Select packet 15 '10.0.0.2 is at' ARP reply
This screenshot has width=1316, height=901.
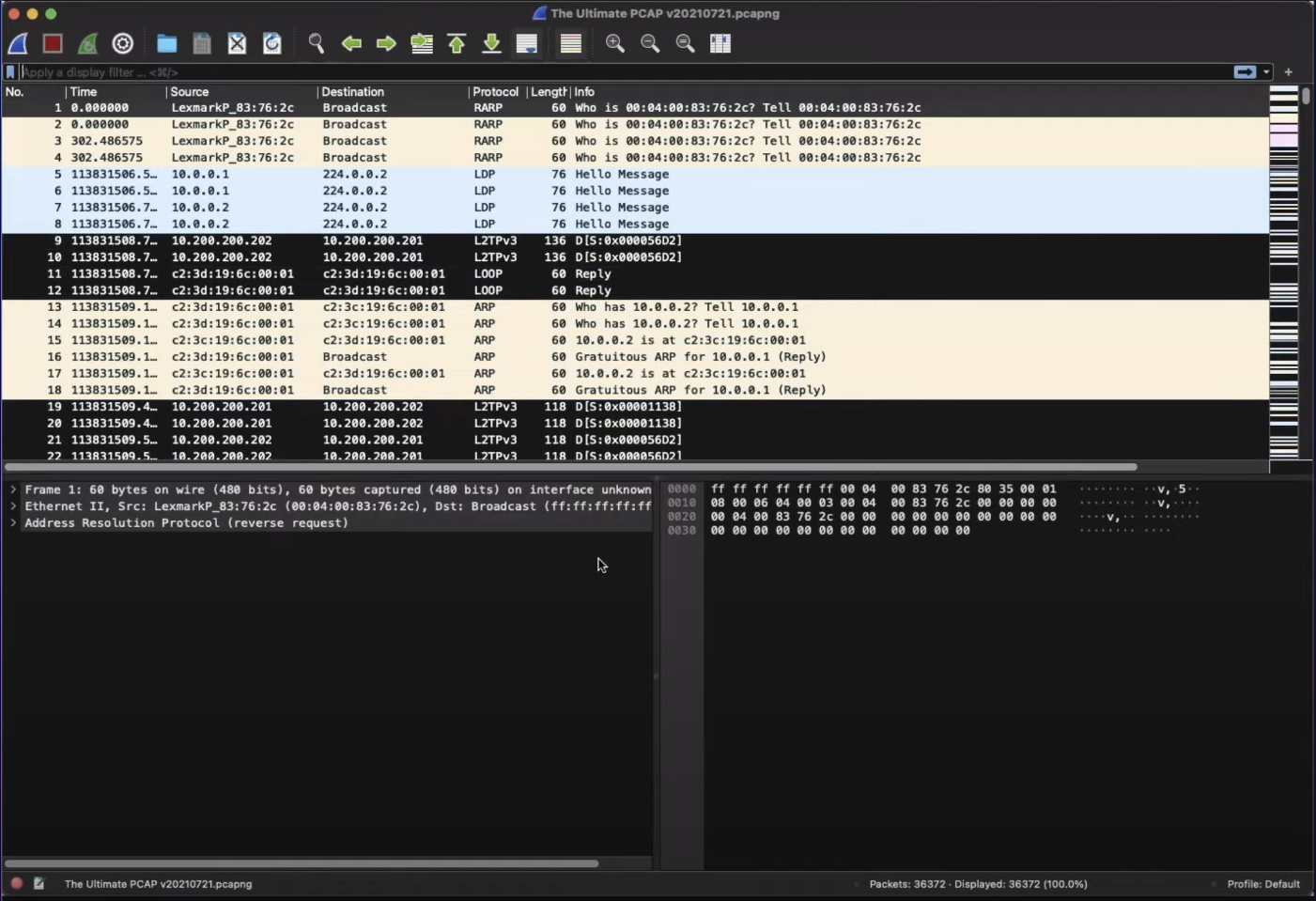click(635, 341)
